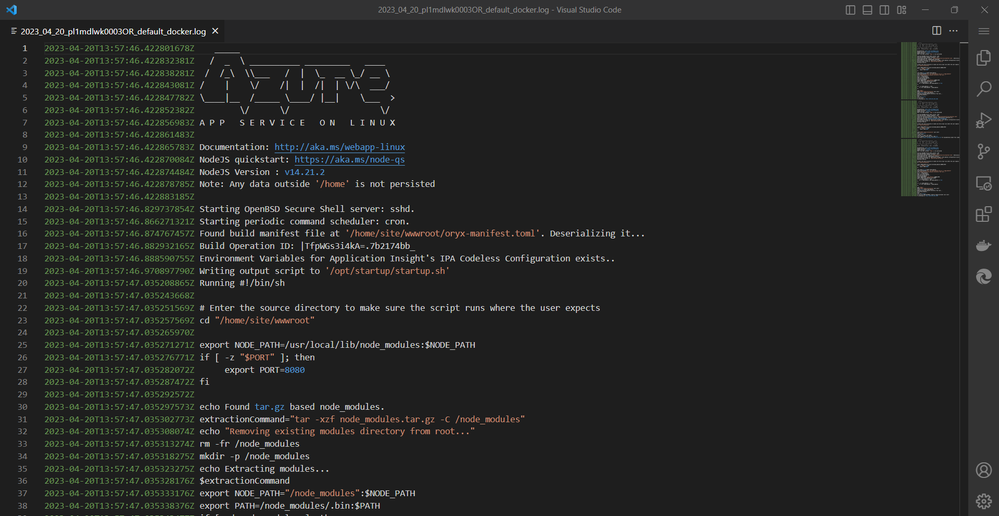This screenshot has width=999, height=516.
Task: Click 'Removing existing modules directory from root' text
Action: coord(350,431)
